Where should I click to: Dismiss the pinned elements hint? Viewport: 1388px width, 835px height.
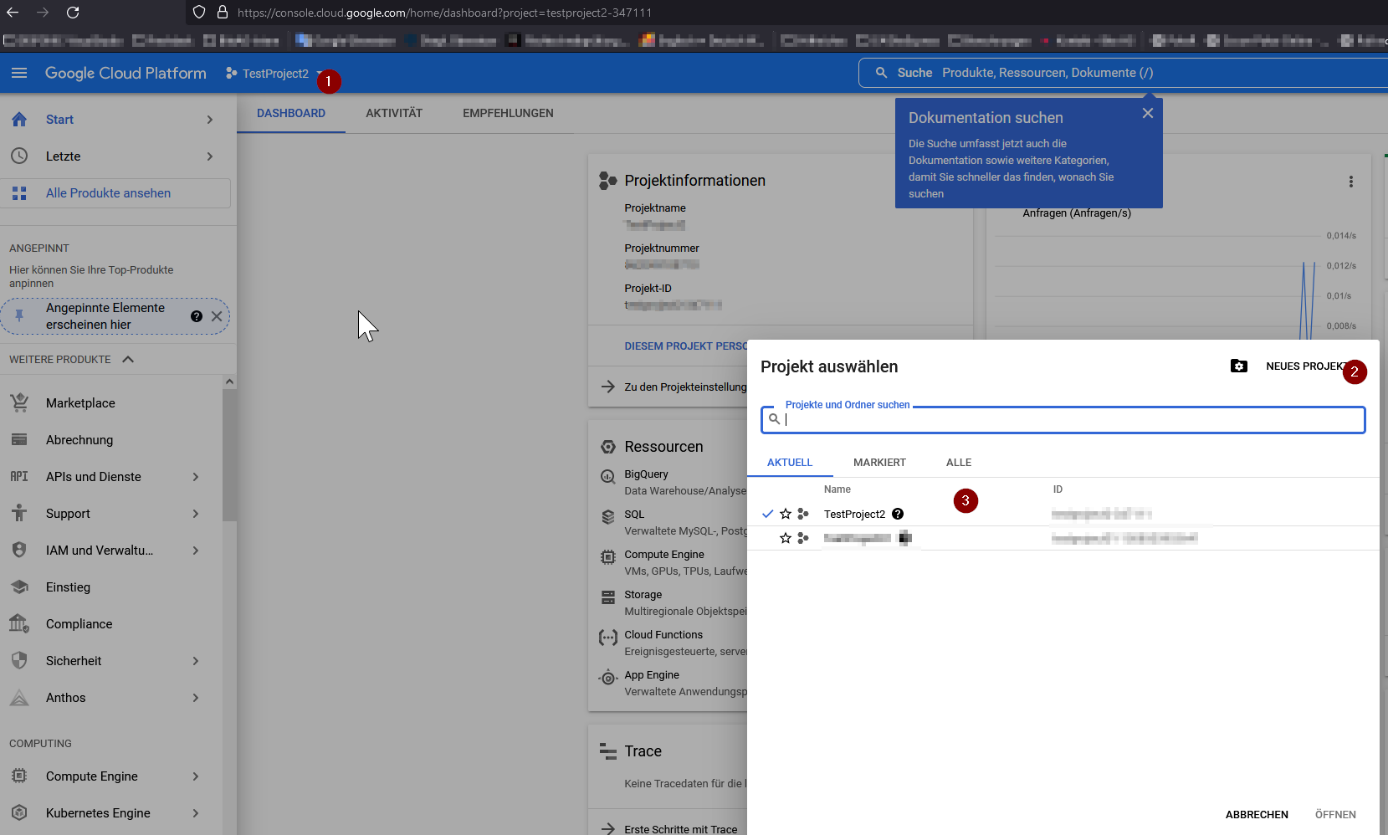click(216, 316)
